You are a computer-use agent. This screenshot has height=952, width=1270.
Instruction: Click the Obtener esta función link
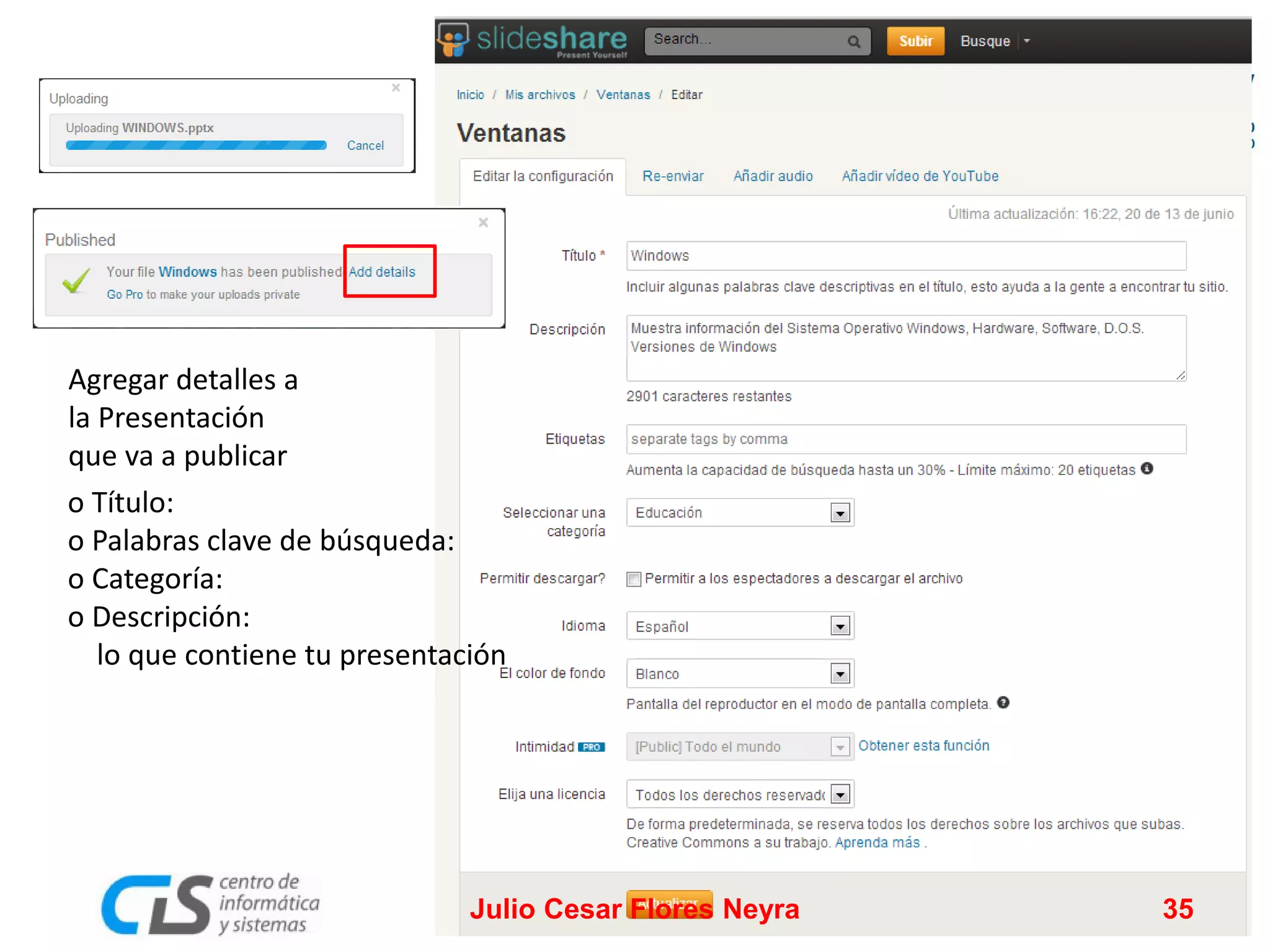coord(923,746)
